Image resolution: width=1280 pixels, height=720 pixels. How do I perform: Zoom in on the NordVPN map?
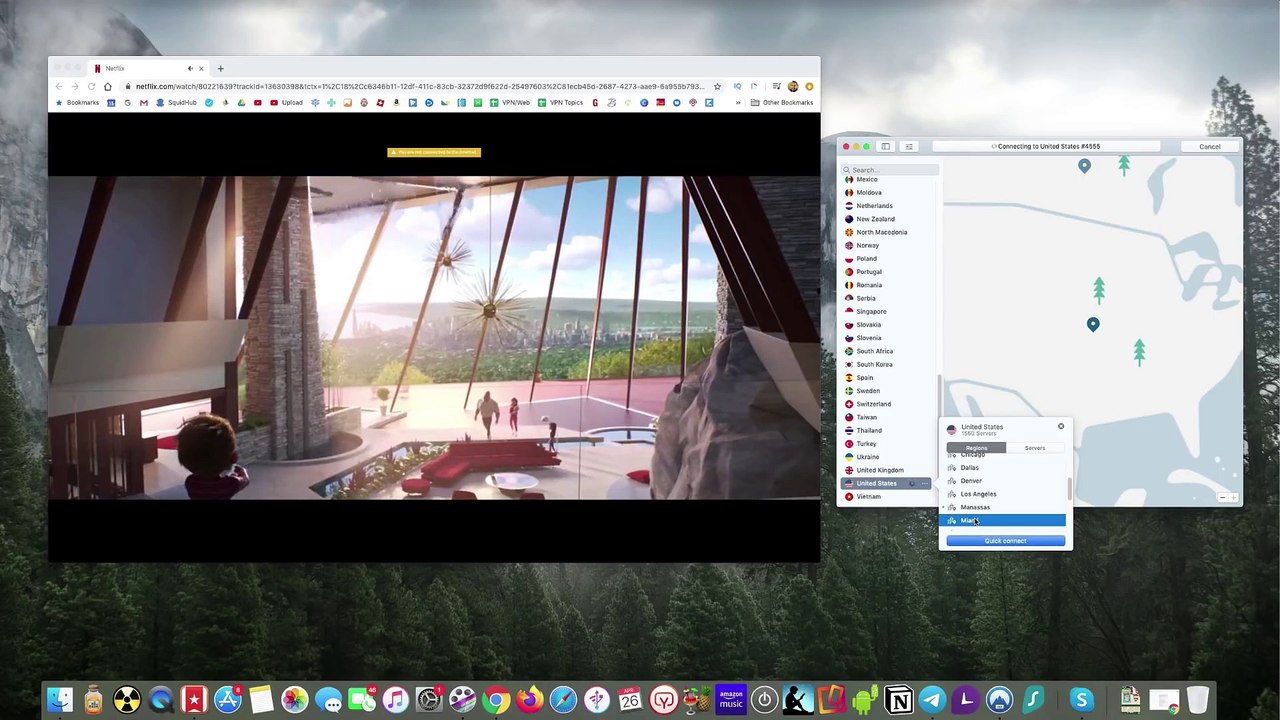tap(1235, 497)
